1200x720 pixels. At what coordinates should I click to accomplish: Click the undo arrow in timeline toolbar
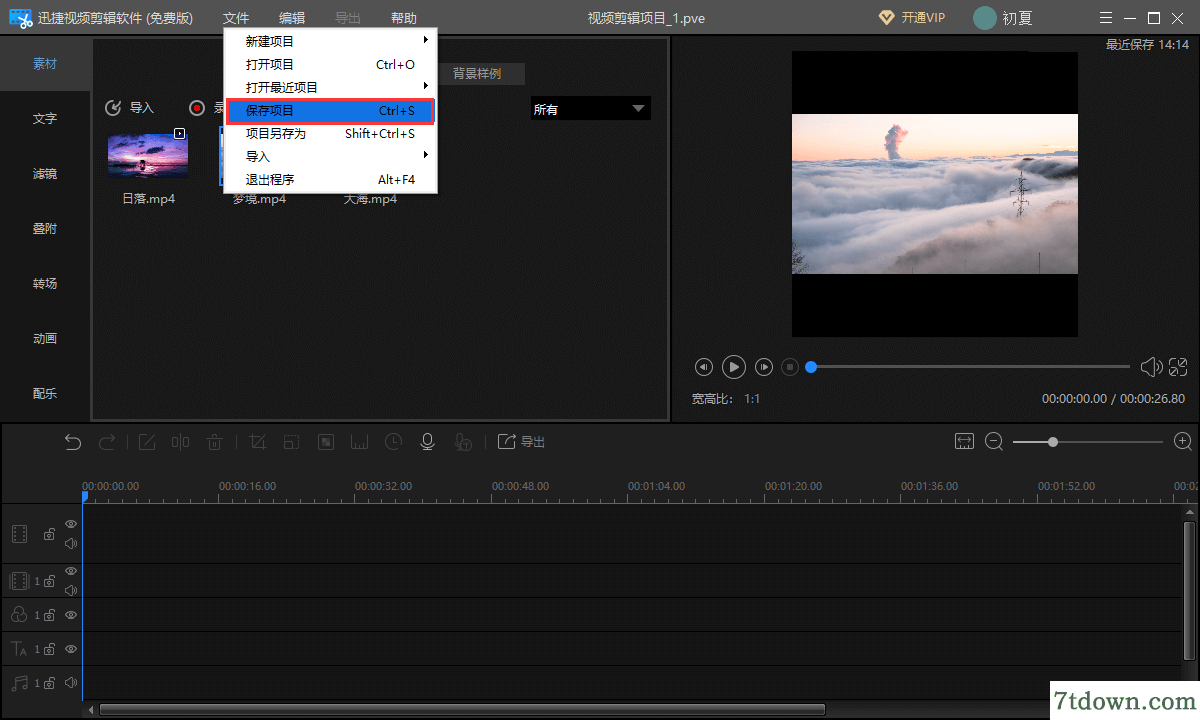[x=73, y=442]
